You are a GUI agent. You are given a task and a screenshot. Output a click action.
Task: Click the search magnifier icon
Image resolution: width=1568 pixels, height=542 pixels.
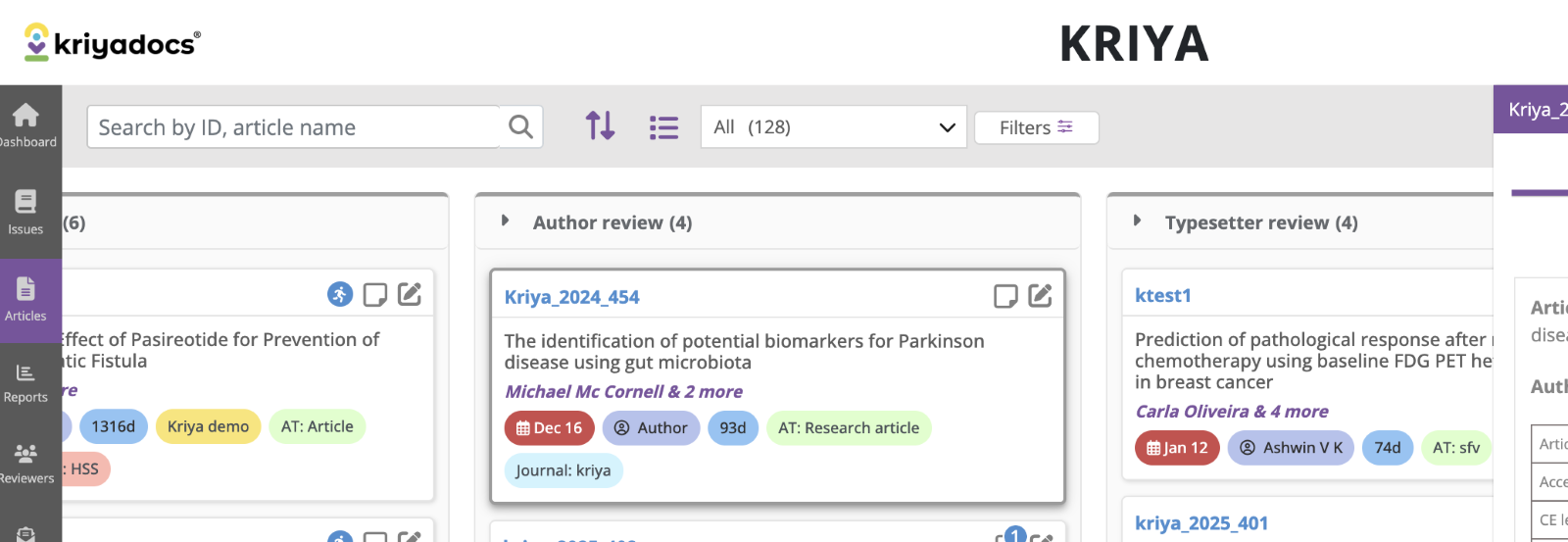coord(520,126)
